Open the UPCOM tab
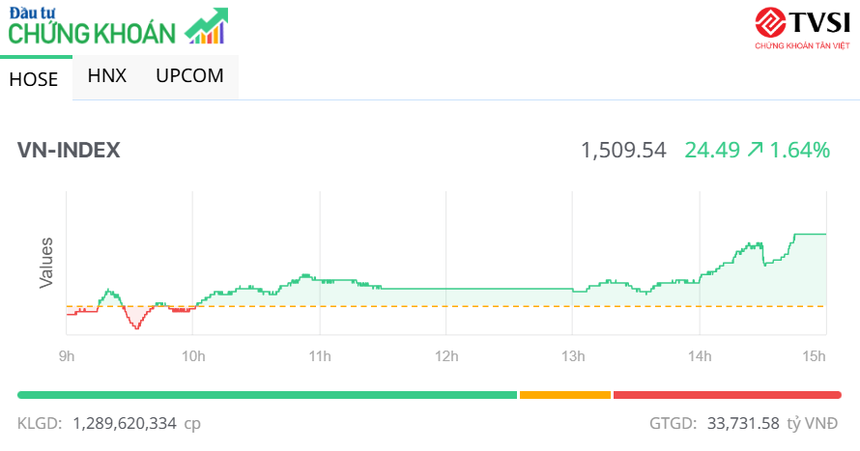Screen dimensions: 860x451 pyautogui.click(x=190, y=76)
